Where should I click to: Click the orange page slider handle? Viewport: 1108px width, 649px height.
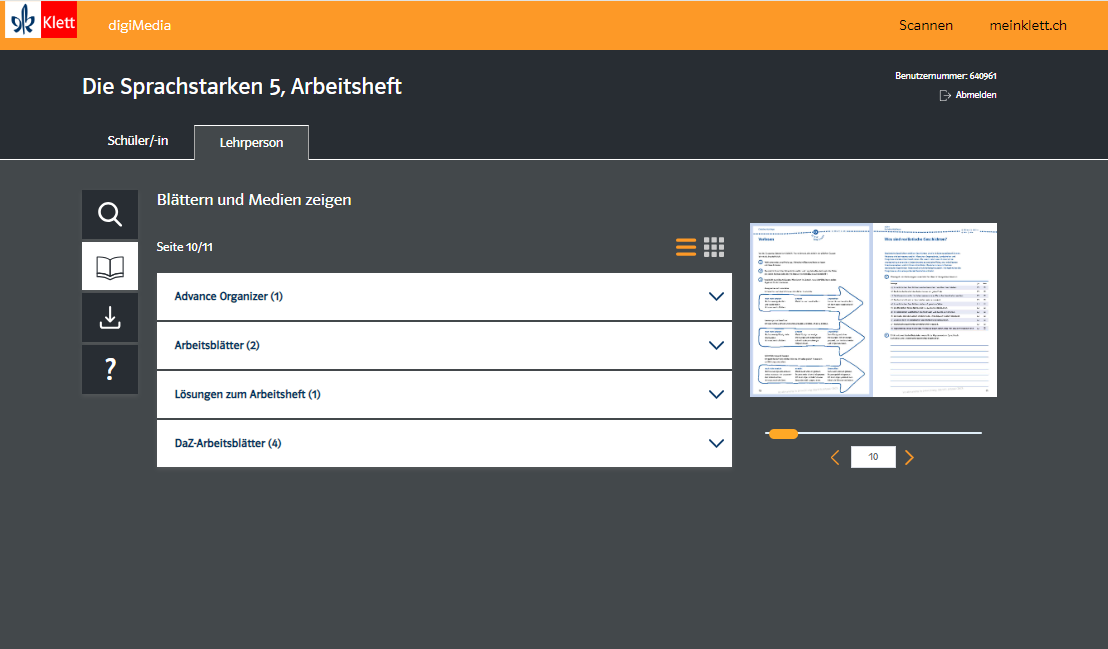click(783, 433)
